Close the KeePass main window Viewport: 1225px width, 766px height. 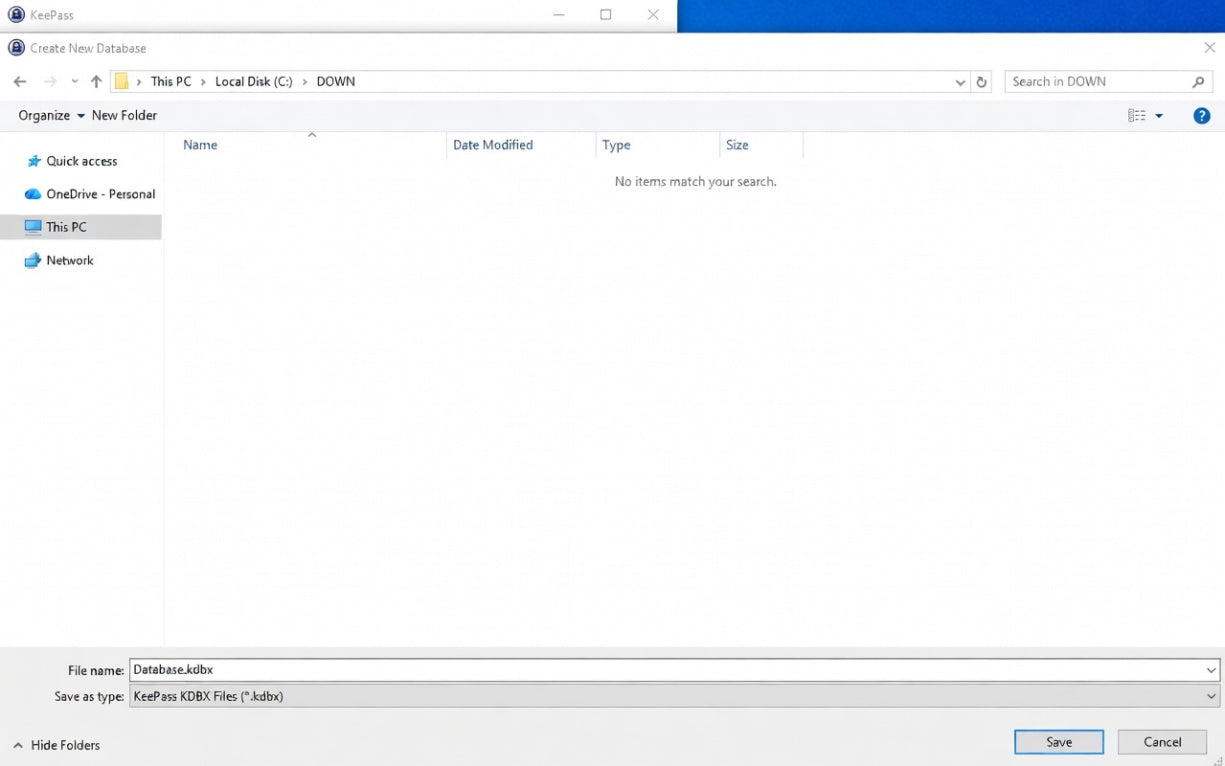click(x=653, y=15)
